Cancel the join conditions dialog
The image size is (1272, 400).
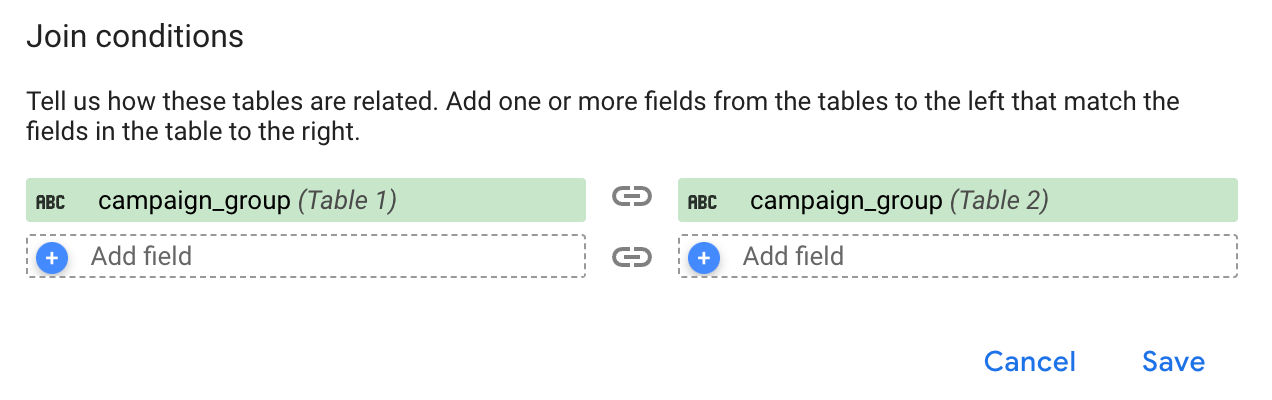point(1030,361)
